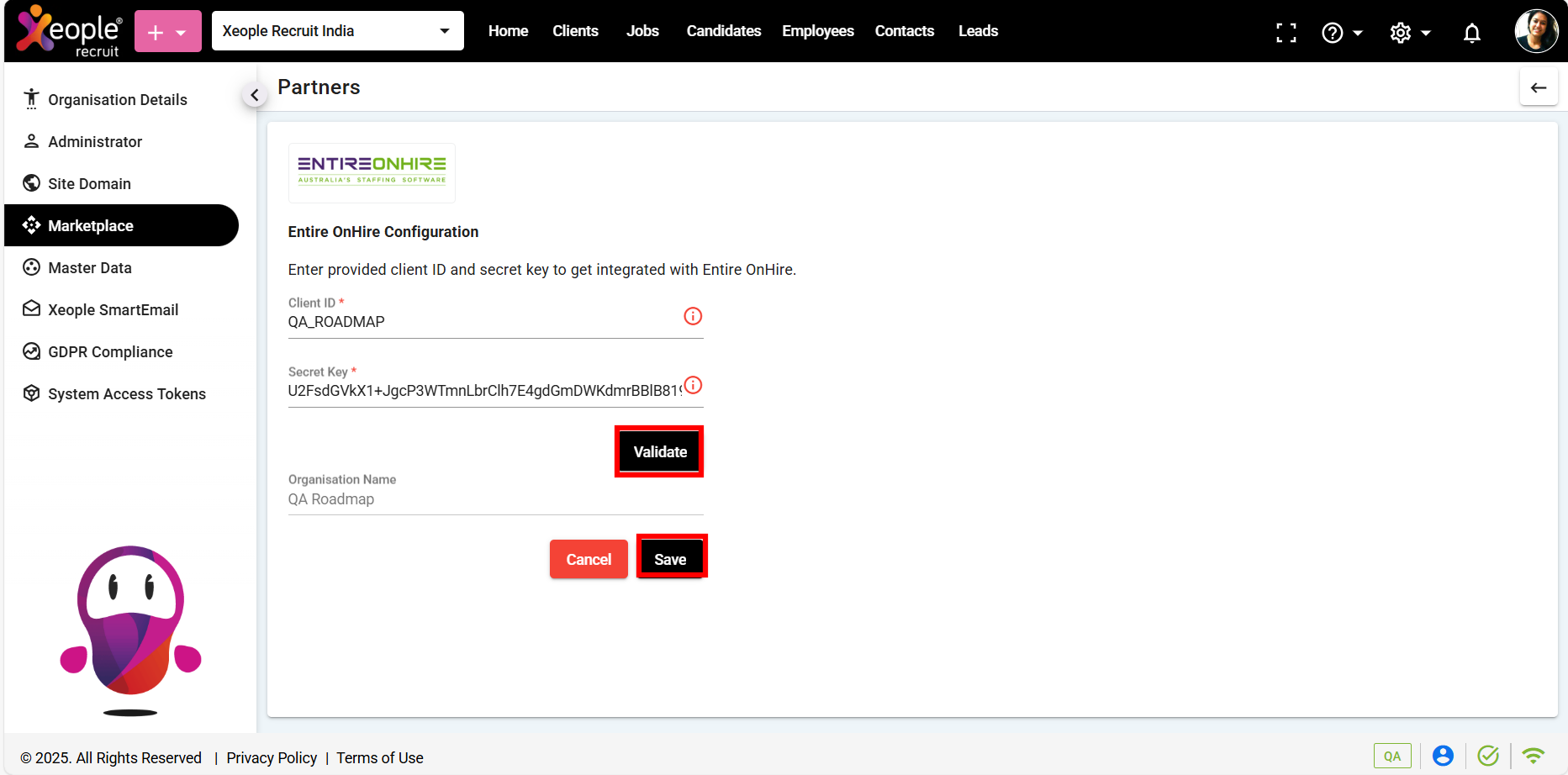Click the Secret Key input field
Screen dimensions: 1568x775
point(483,391)
